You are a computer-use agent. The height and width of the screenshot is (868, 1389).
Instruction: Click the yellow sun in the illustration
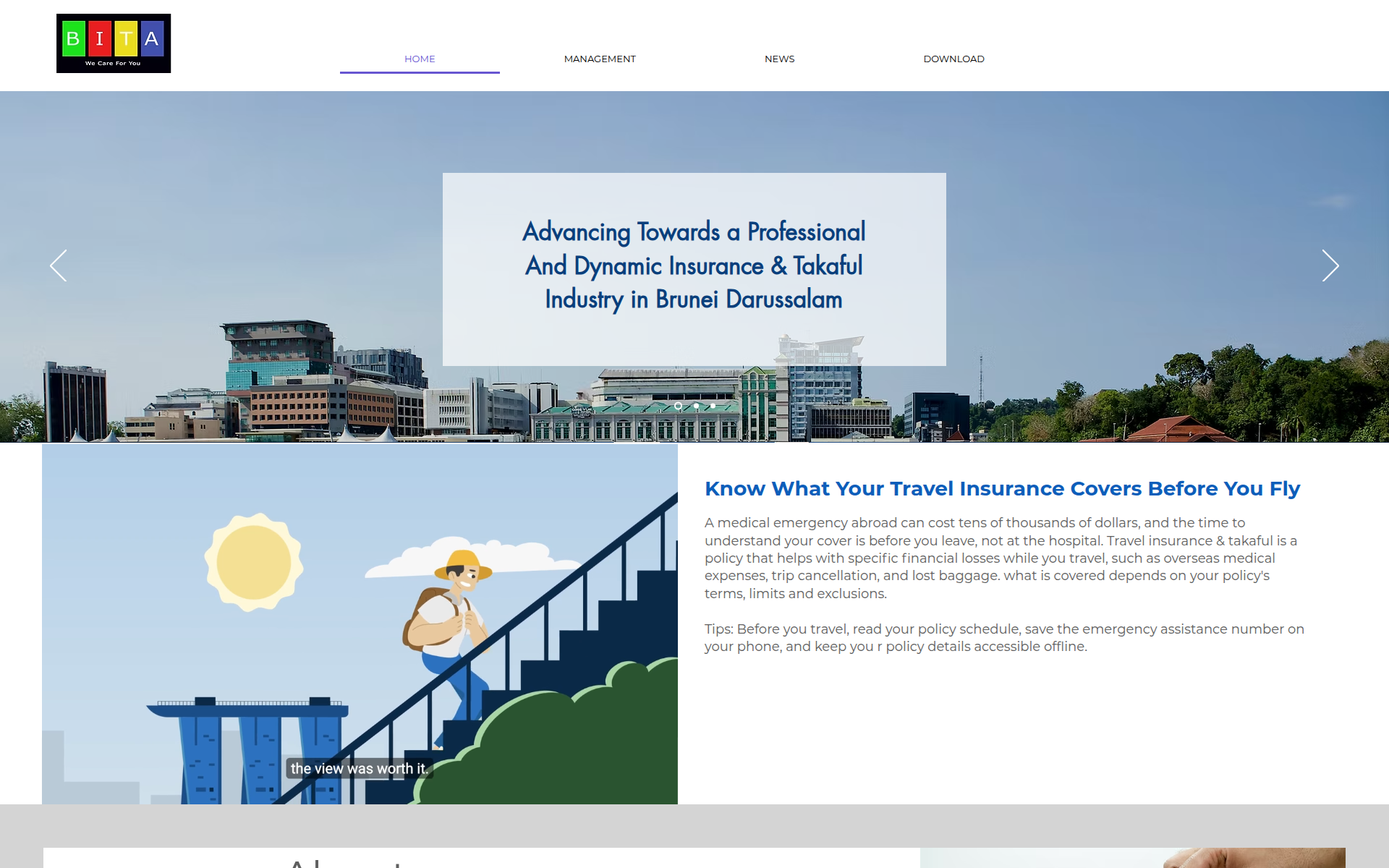(x=253, y=562)
